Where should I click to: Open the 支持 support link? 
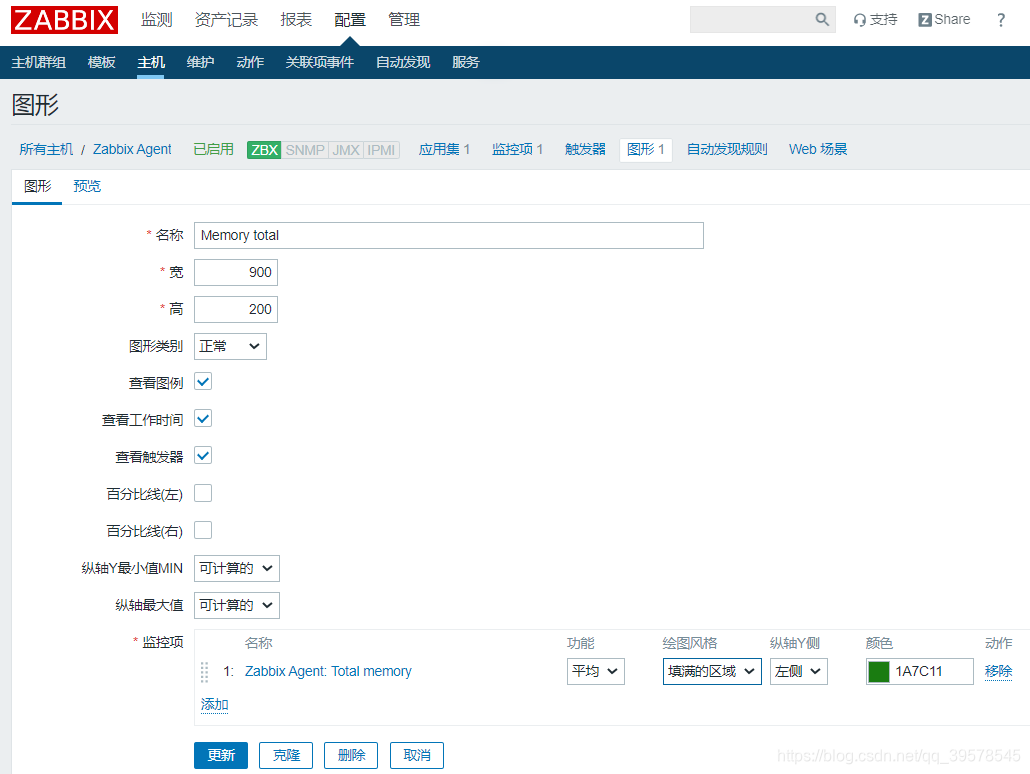(x=876, y=20)
